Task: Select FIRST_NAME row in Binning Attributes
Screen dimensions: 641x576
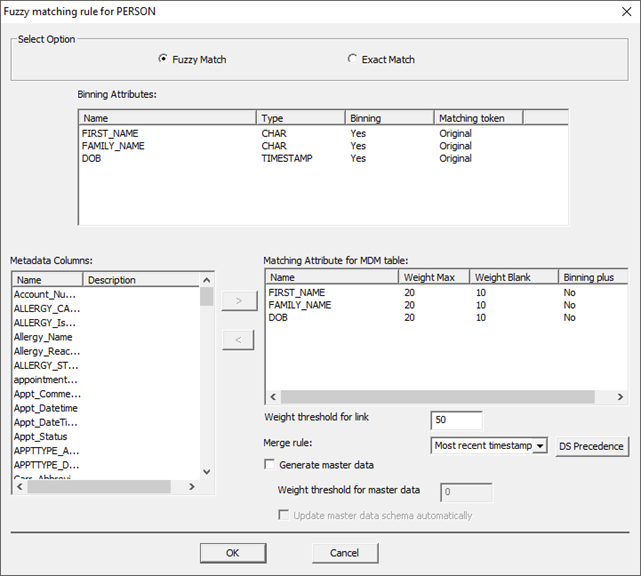Action: [x=323, y=133]
